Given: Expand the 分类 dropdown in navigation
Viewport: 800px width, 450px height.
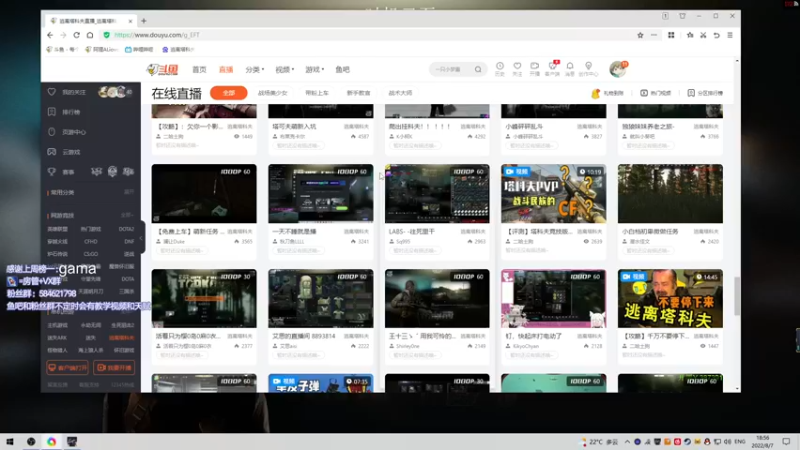Looking at the screenshot, I should pos(255,69).
